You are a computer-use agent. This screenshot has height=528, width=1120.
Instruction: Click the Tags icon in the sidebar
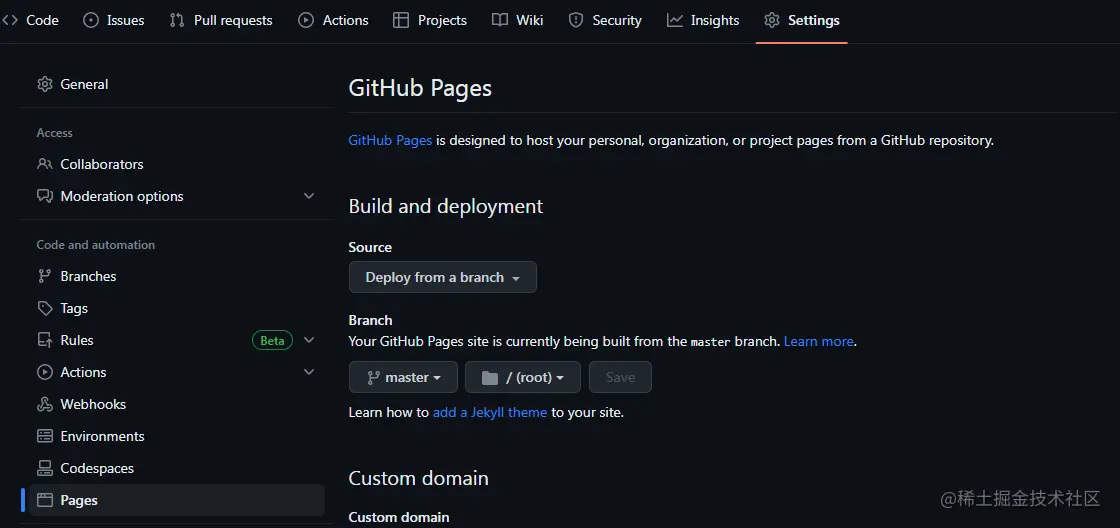(x=45, y=308)
